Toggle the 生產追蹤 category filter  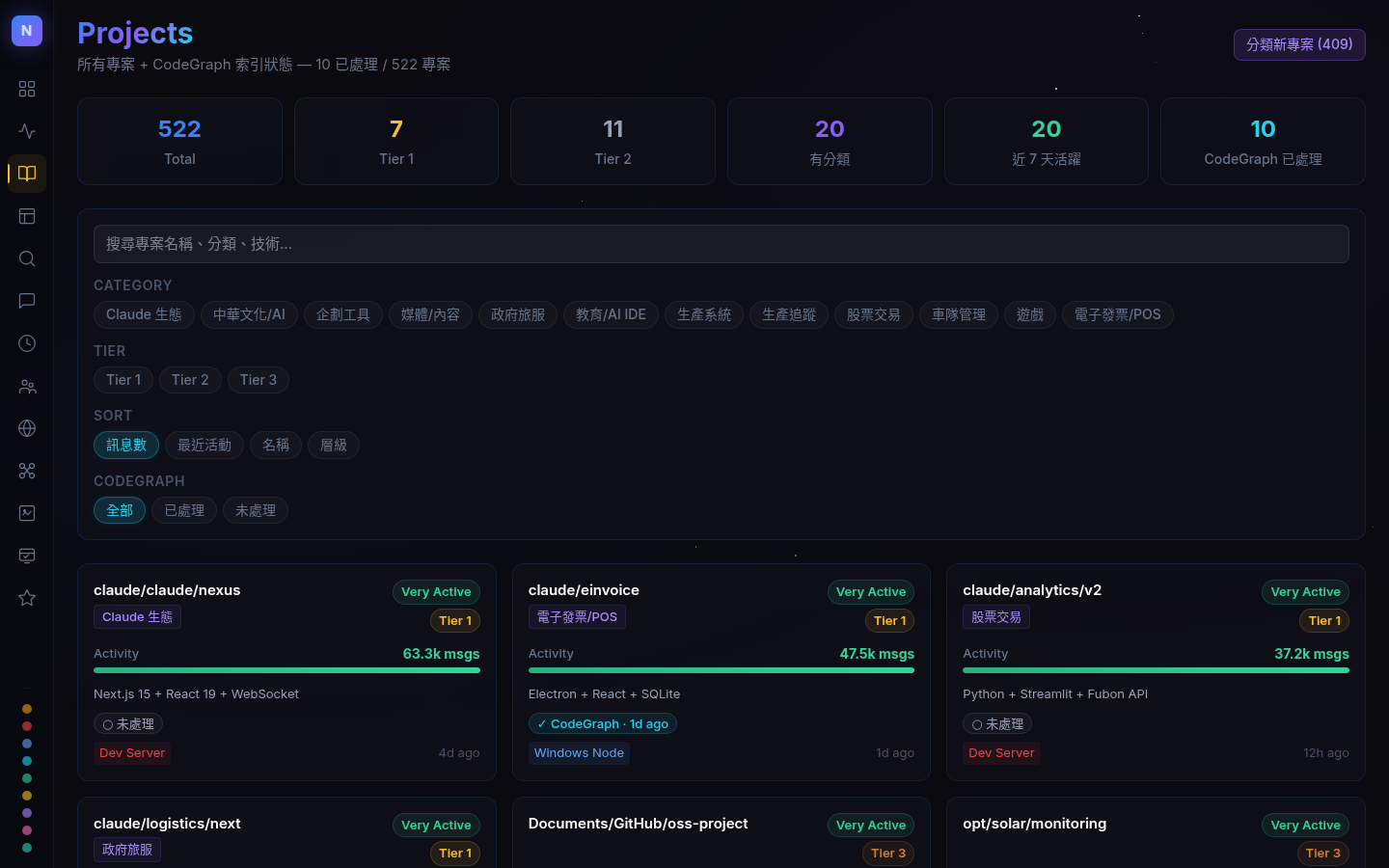tap(789, 314)
